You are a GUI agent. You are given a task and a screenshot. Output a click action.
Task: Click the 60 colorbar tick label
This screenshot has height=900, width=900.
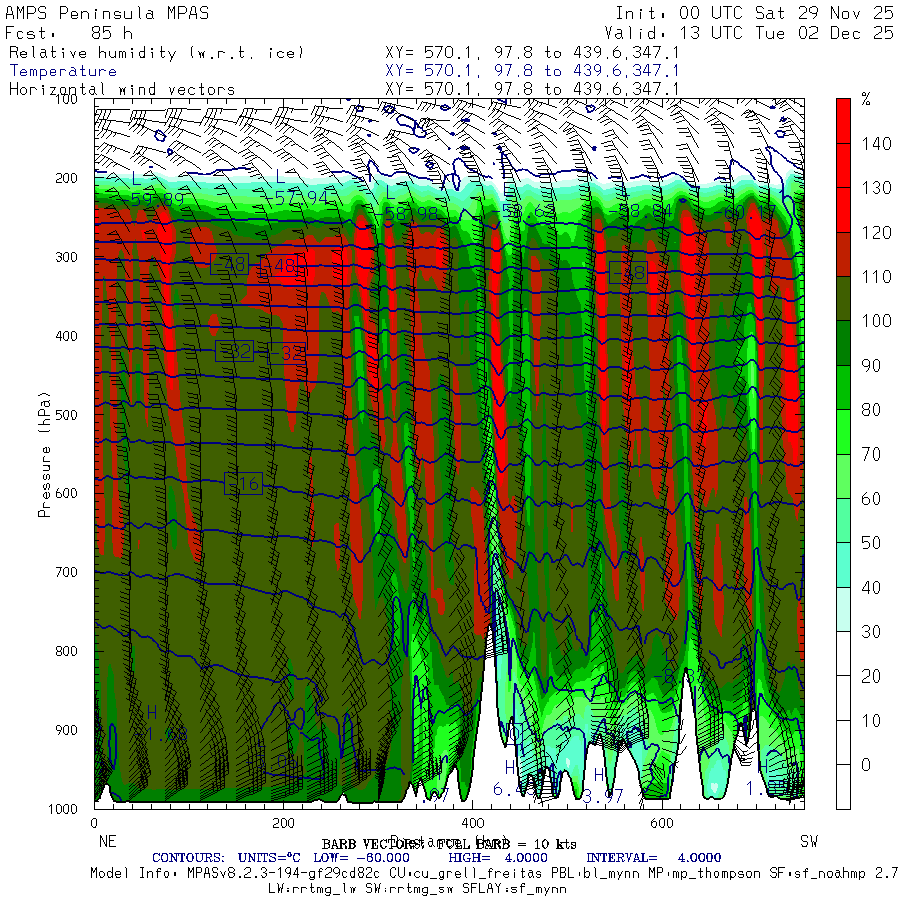[871, 499]
